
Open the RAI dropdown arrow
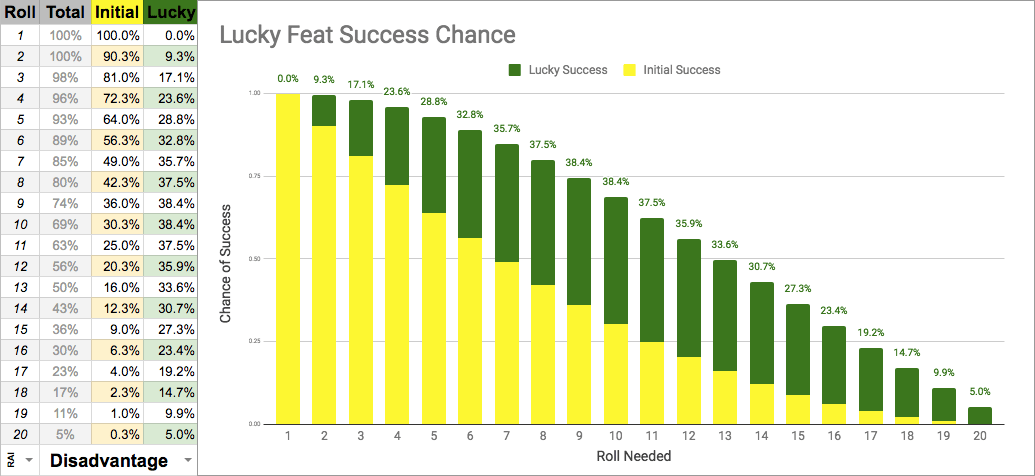pyautogui.click(x=30, y=461)
